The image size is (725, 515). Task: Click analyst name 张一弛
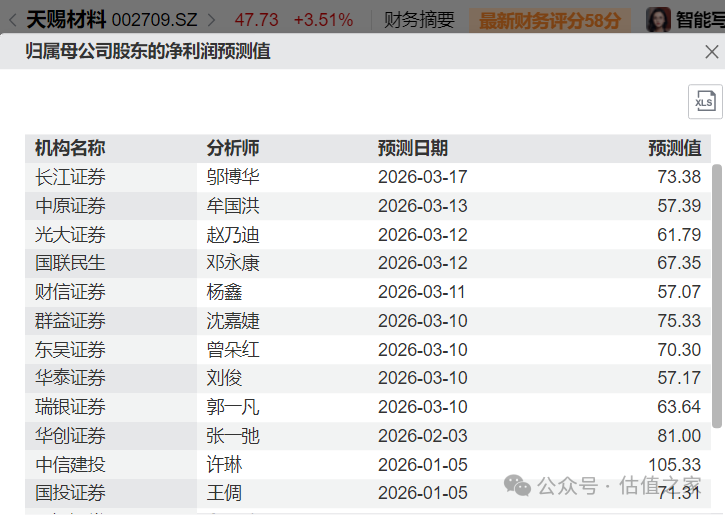(x=233, y=436)
